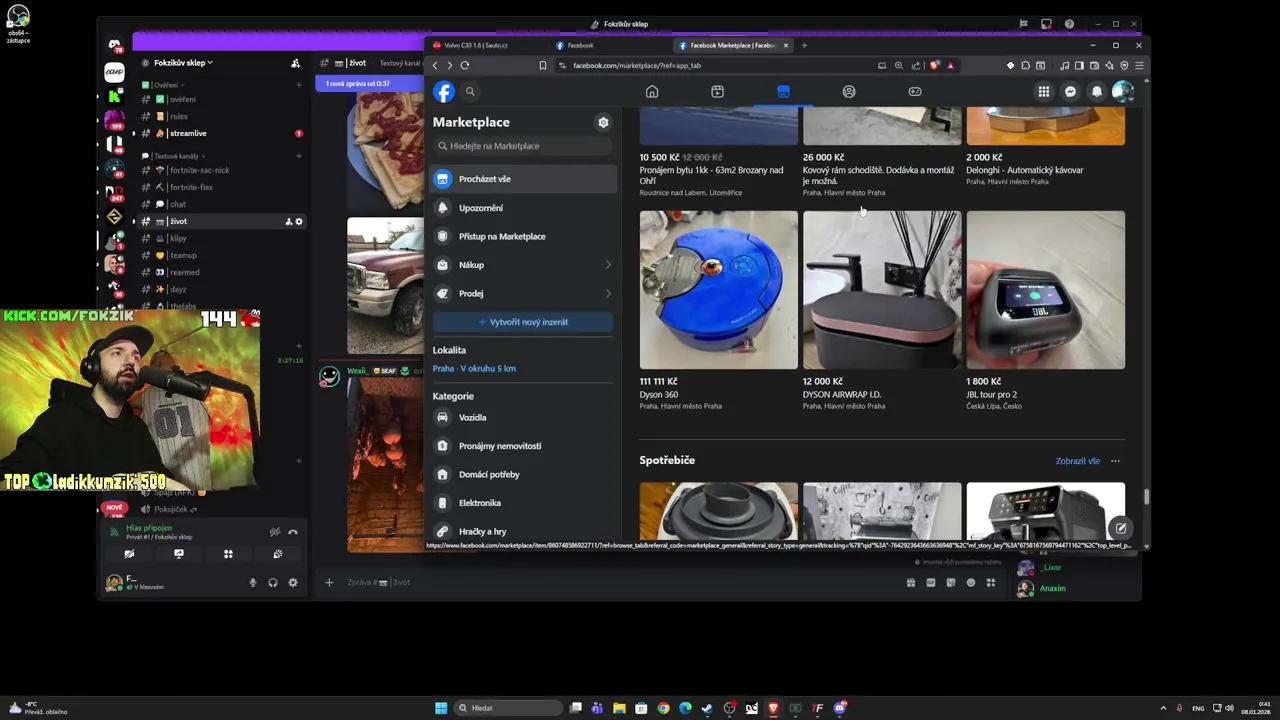Screen dimensions: 1280x720
Task: Open Delonghi - Automatický kávovar listing title
Action: click(x=1025, y=170)
